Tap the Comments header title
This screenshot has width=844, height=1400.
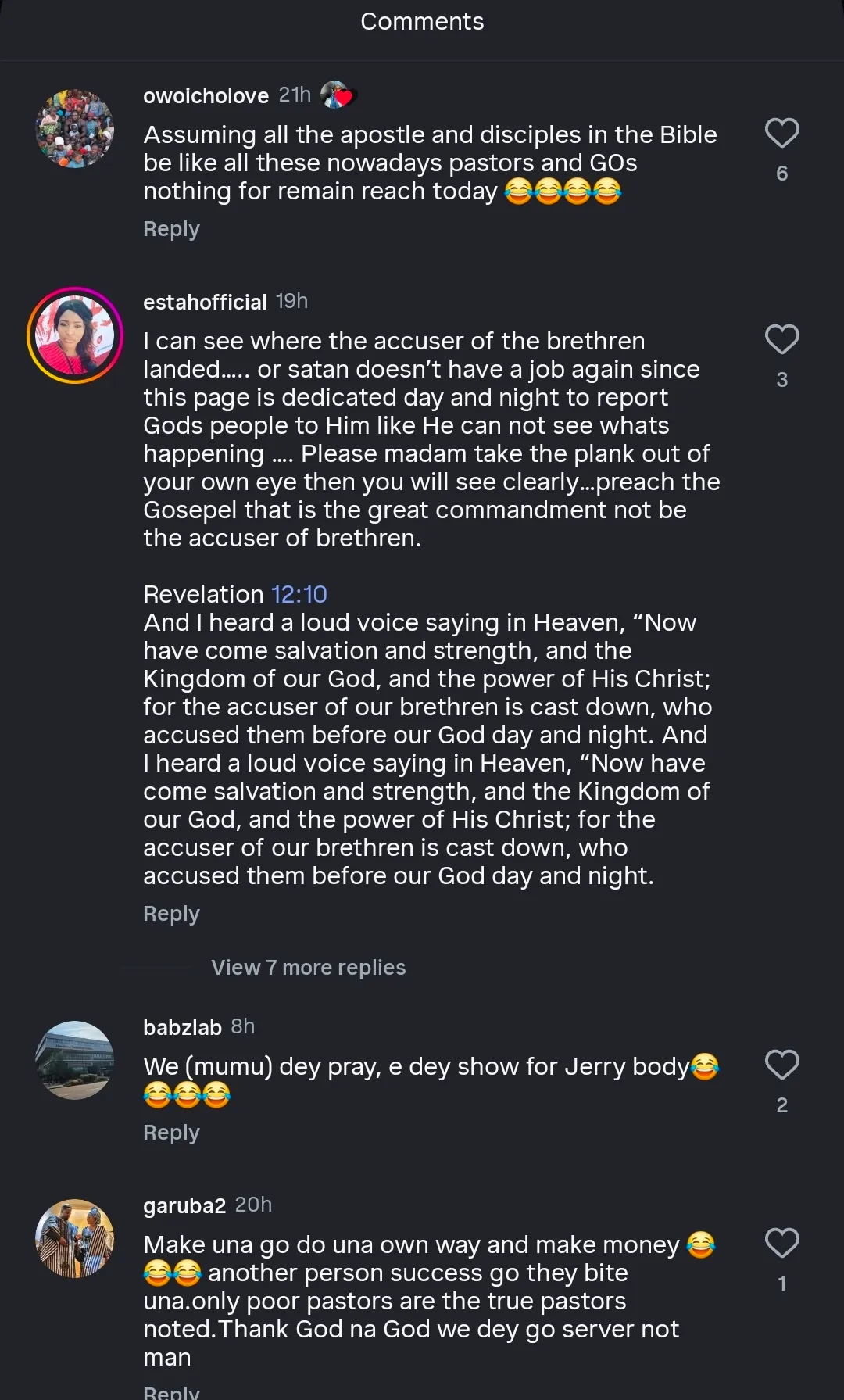422,22
